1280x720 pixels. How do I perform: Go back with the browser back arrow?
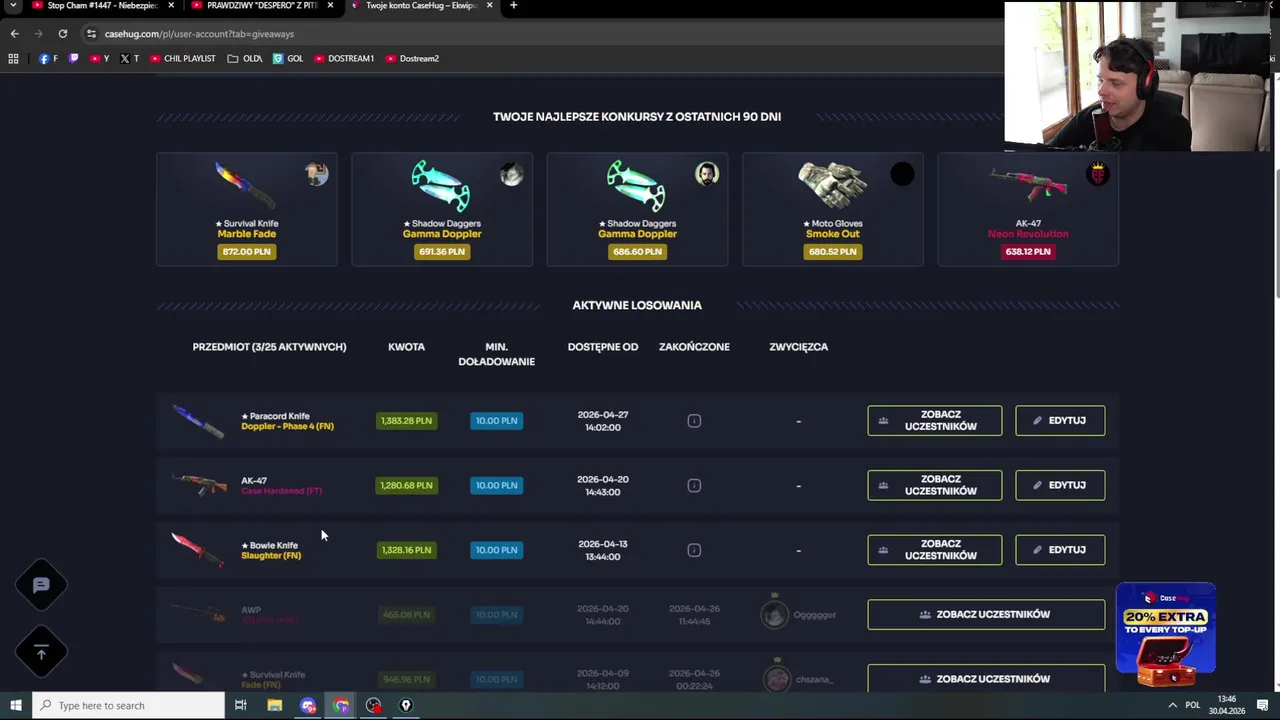14,33
